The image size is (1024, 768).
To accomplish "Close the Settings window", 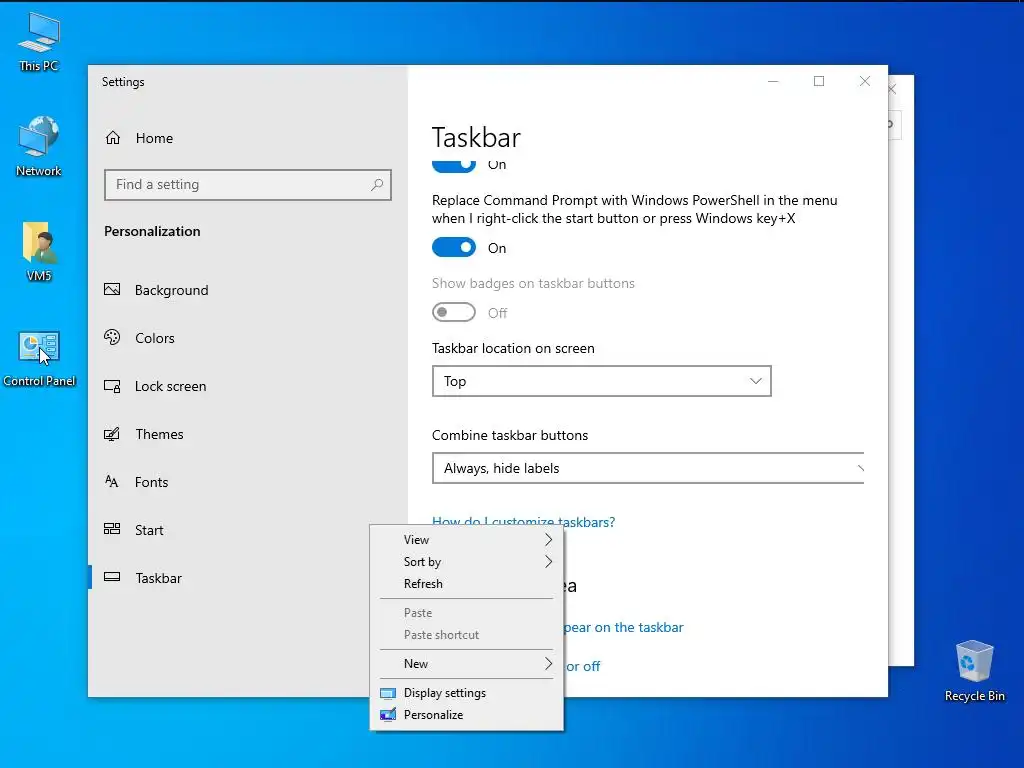I will 865,81.
